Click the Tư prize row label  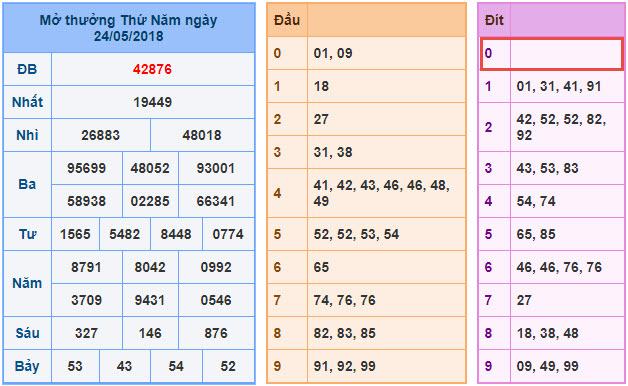click(27, 234)
